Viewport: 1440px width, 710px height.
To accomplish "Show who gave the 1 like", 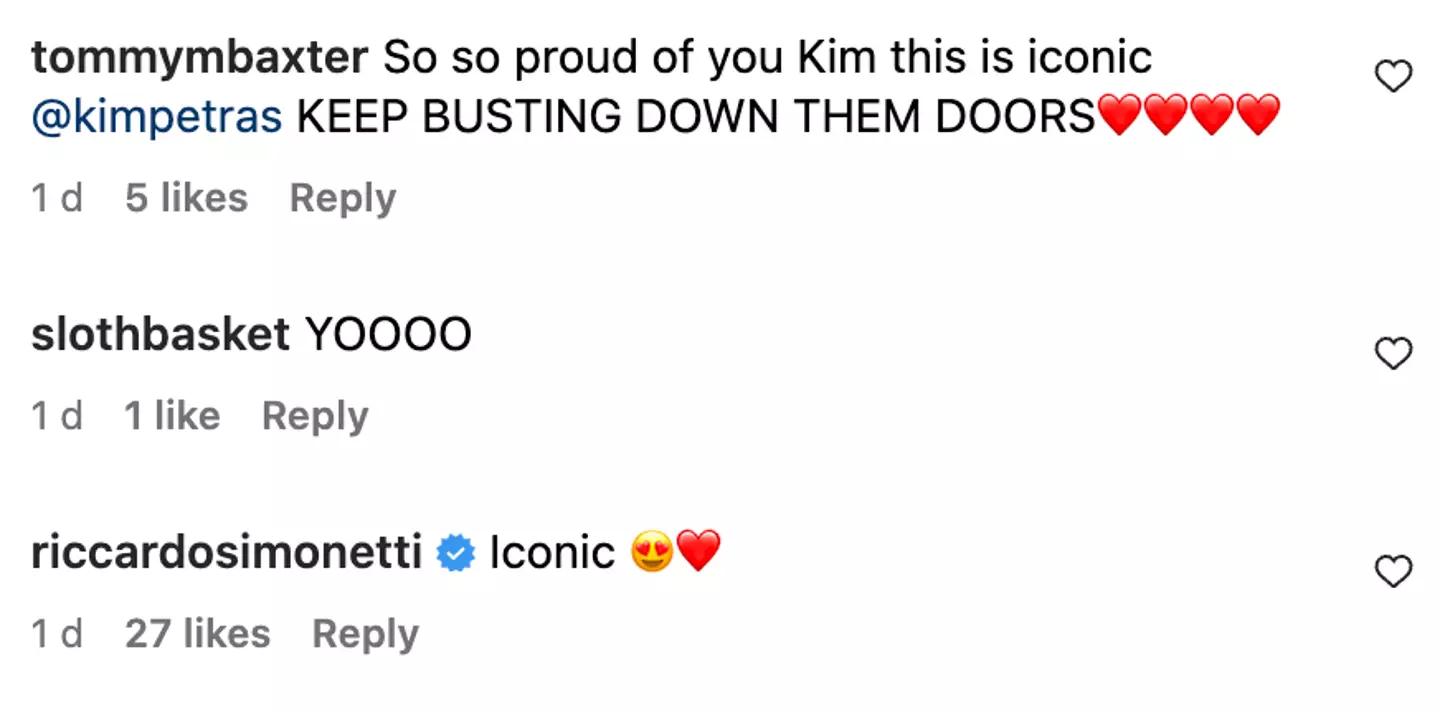I will 172,416.
